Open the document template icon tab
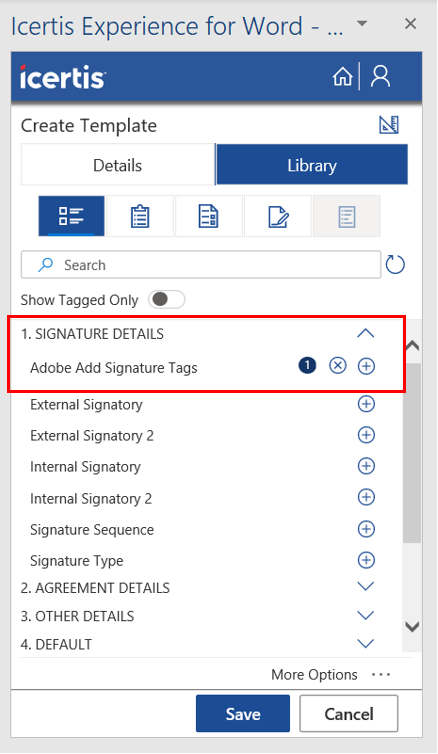438x754 pixels. 209,216
